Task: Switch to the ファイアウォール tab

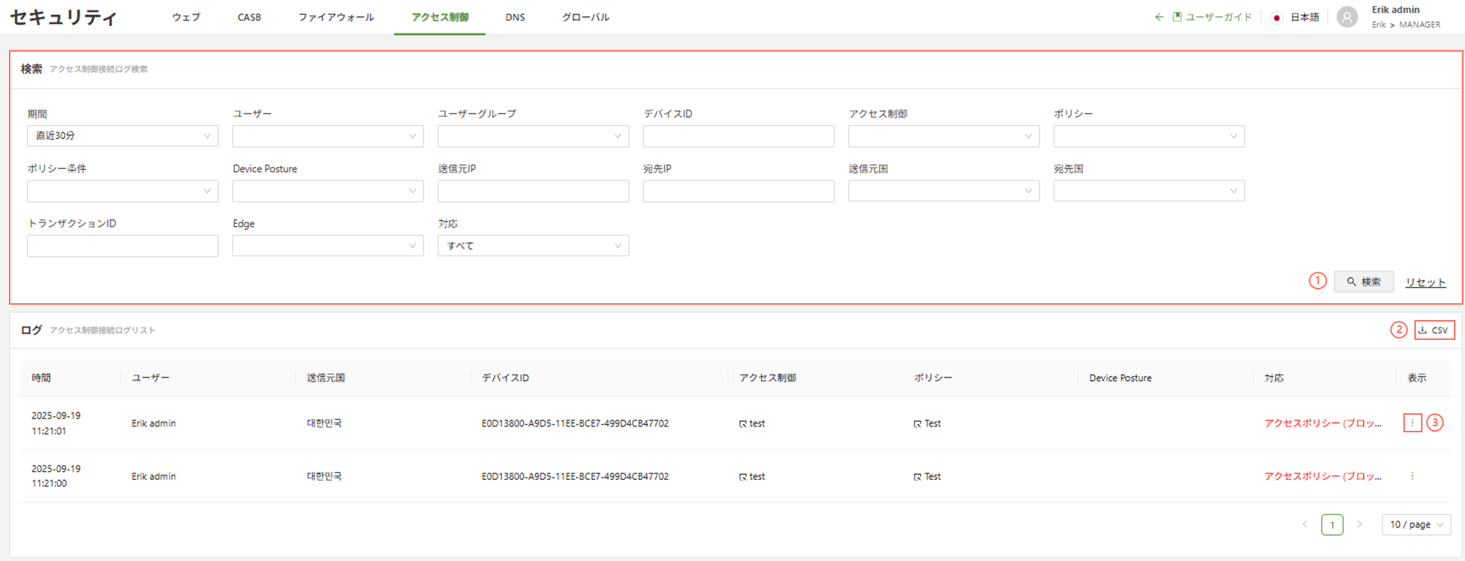Action: (336, 17)
